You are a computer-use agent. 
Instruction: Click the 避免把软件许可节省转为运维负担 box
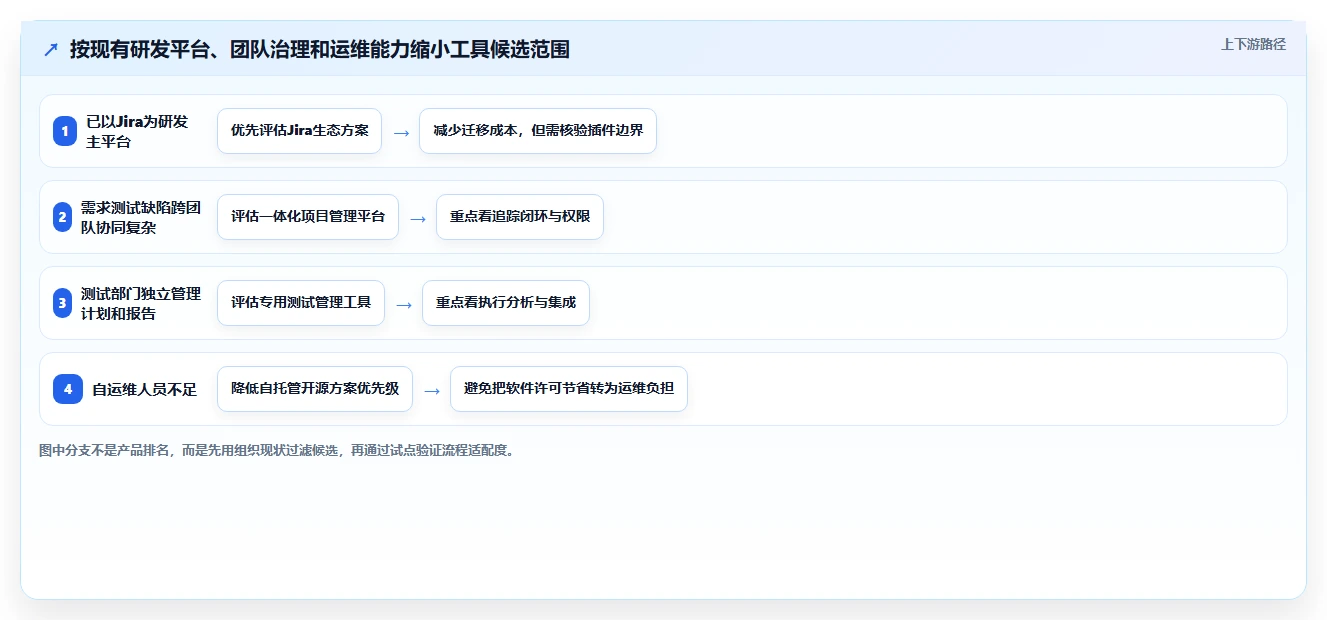569,389
